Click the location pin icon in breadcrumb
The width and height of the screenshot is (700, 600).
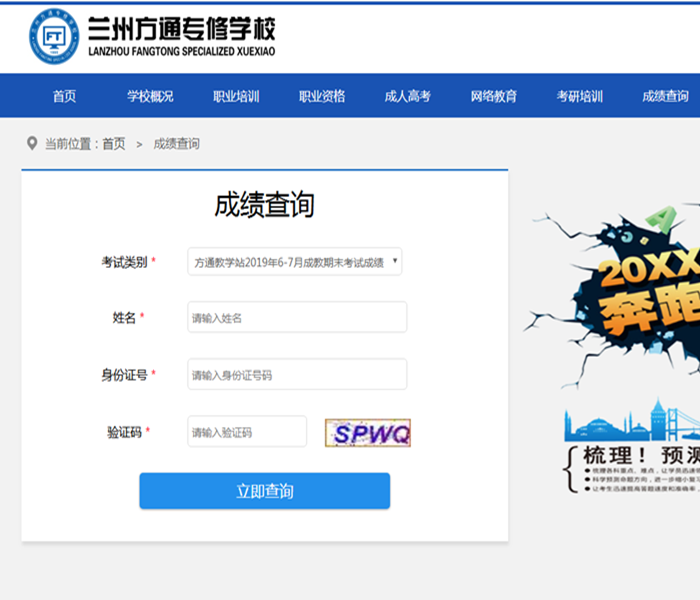[32, 143]
